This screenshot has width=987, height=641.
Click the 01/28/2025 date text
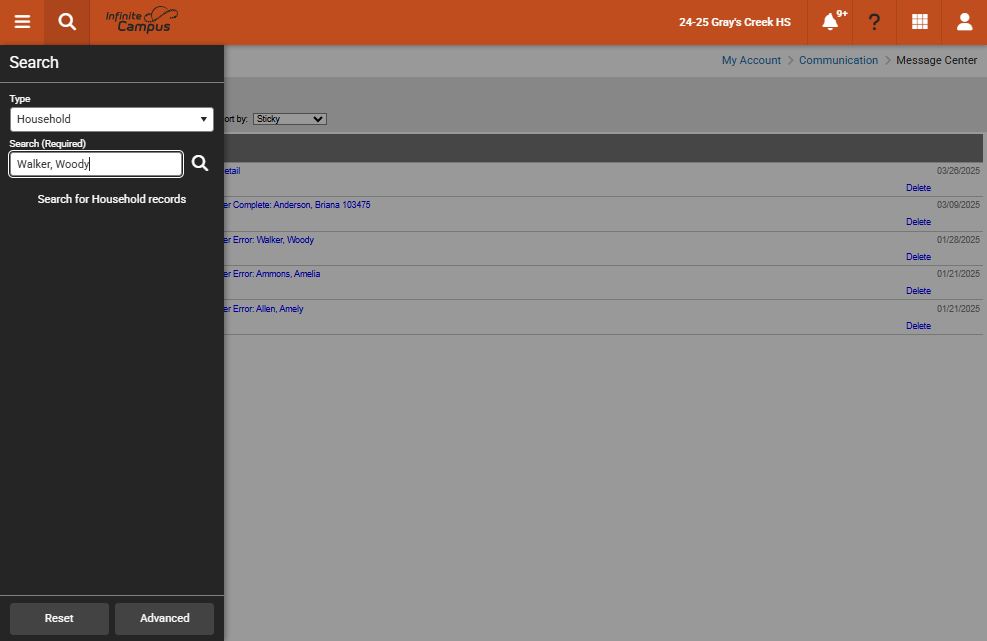(x=958, y=240)
